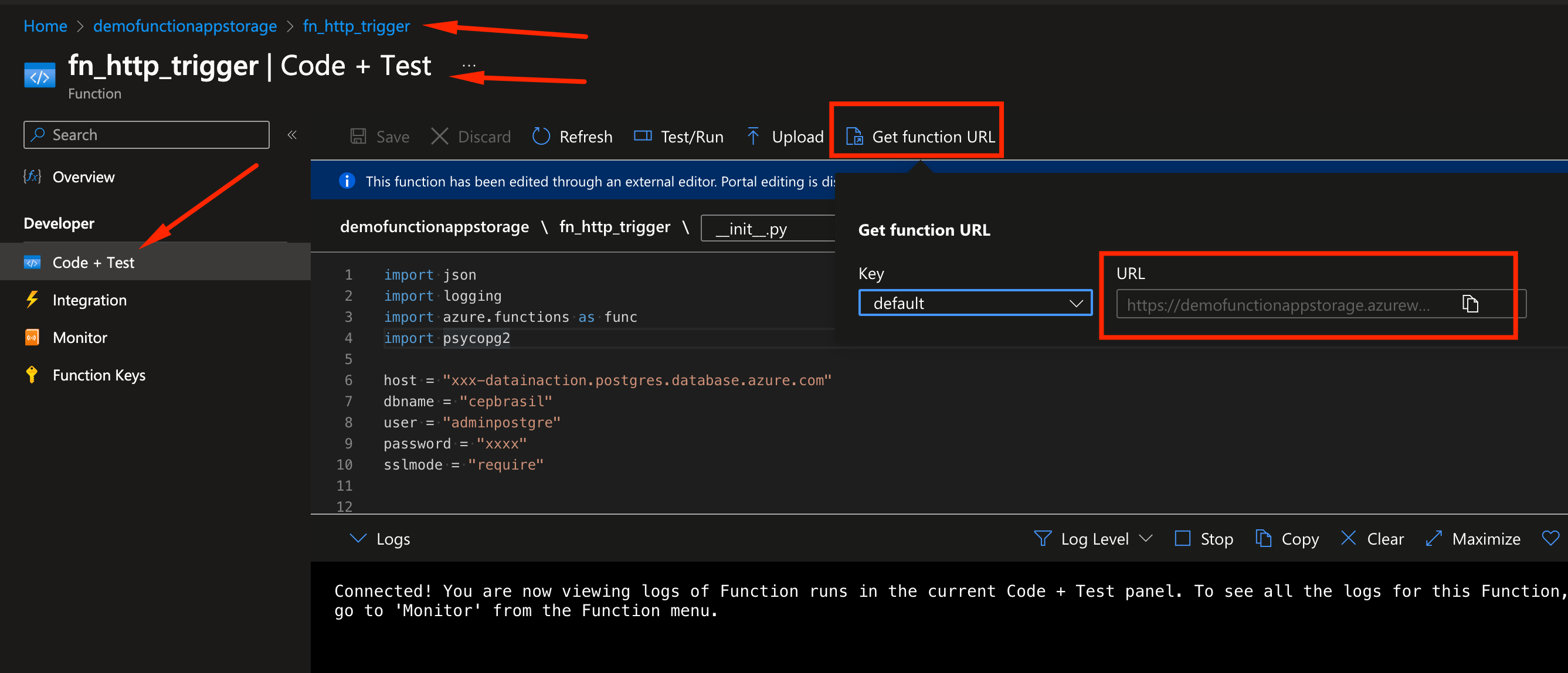
Task: Click the 'user = "adminpostgre"' line
Action: [471, 422]
